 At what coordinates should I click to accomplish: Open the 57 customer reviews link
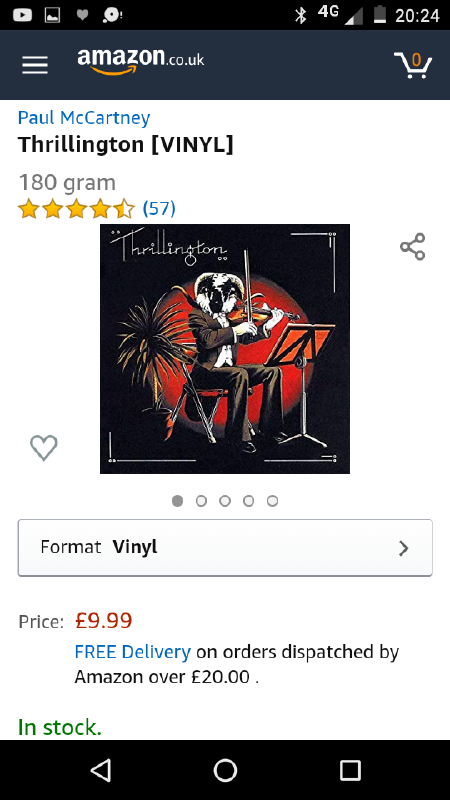[159, 208]
